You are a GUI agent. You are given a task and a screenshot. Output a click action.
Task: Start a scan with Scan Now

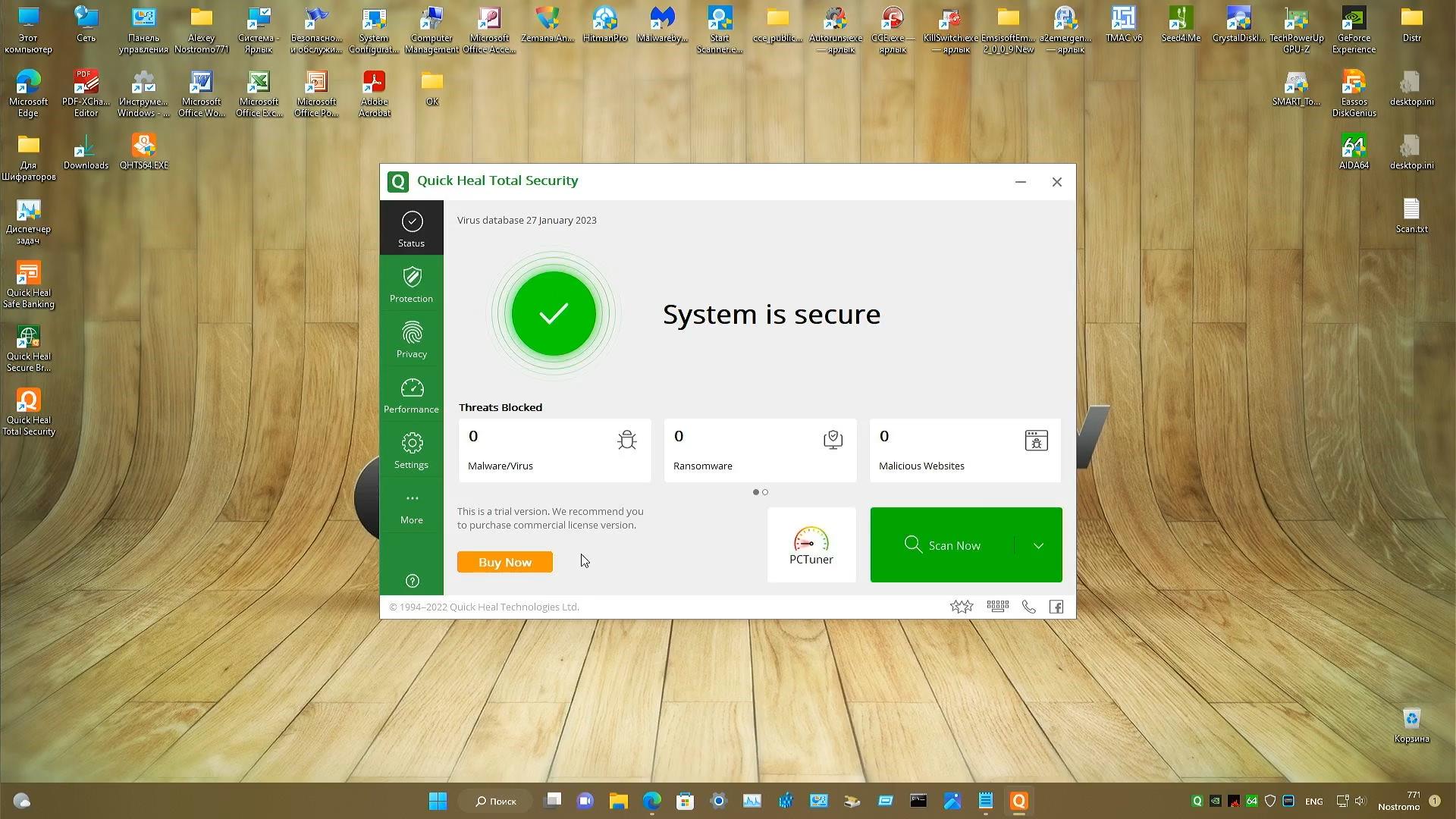click(943, 544)
